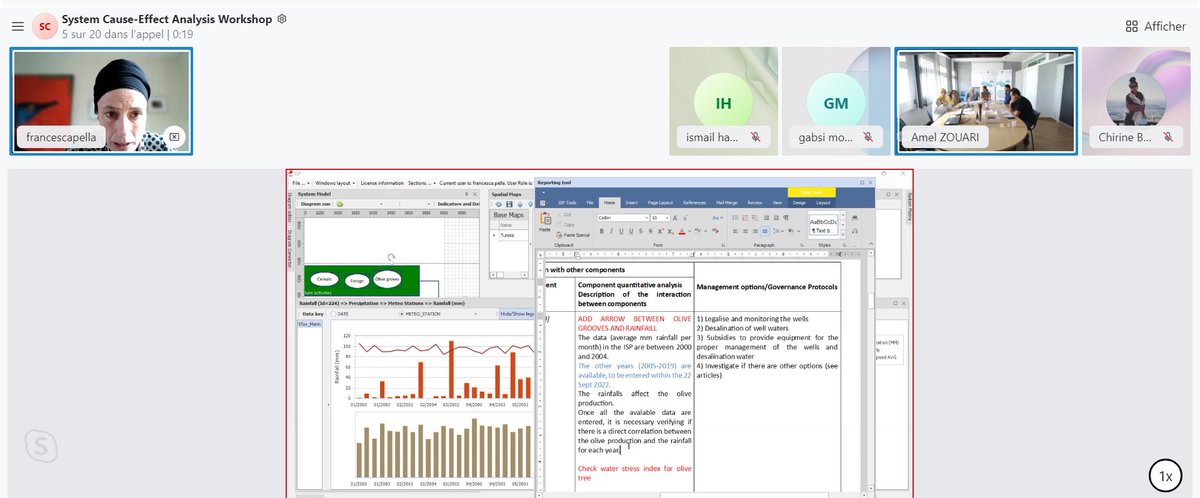Select francescapella's video thumbnail

click(x=101, y=101)
